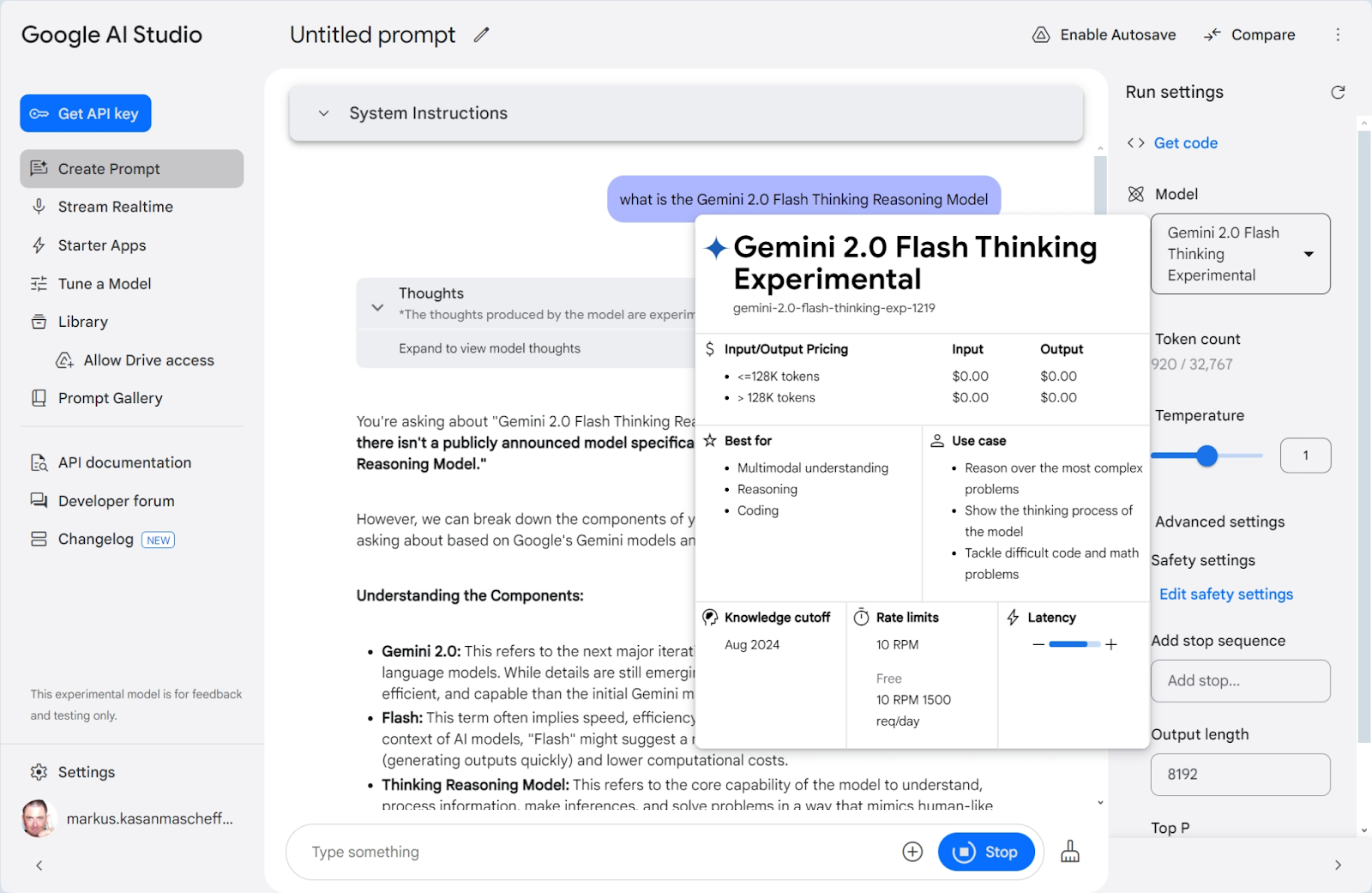Click the Changelog list icon
Image resolution: width=1372 pixels, height=893 pixels.
click(39, 539)
